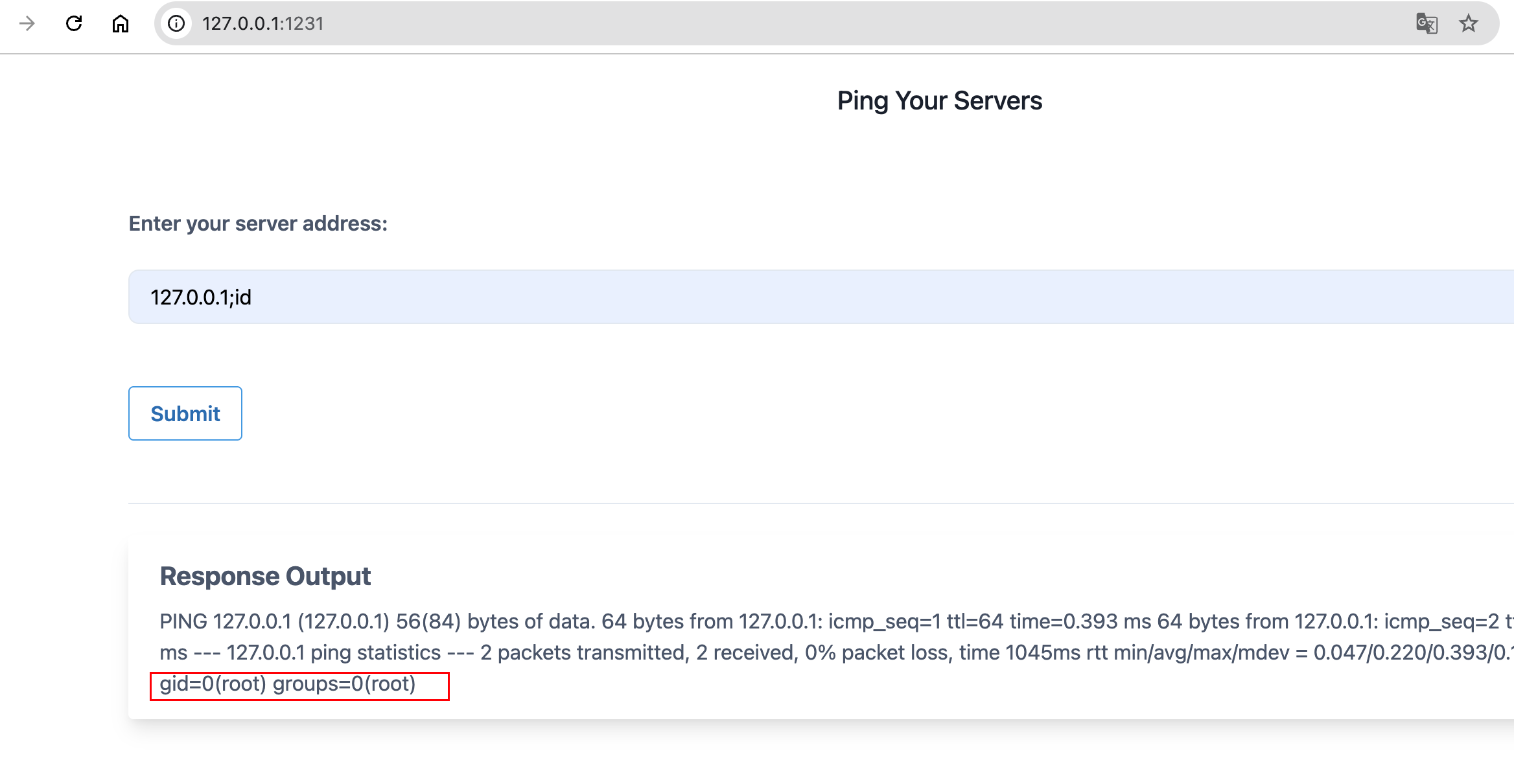Reload the current page
This screenshot has width=1514, height=784.
[74, 24]
